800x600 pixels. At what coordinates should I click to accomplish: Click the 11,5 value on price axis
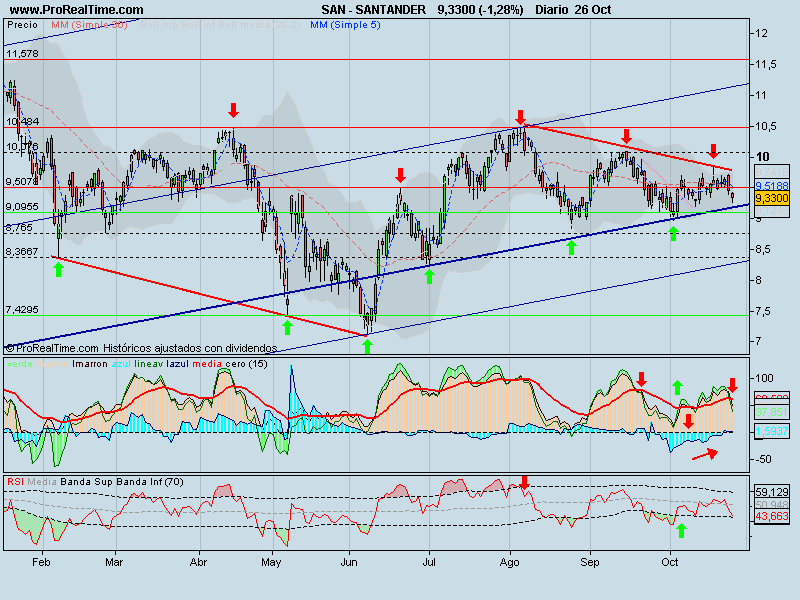(x=766, y=64)
